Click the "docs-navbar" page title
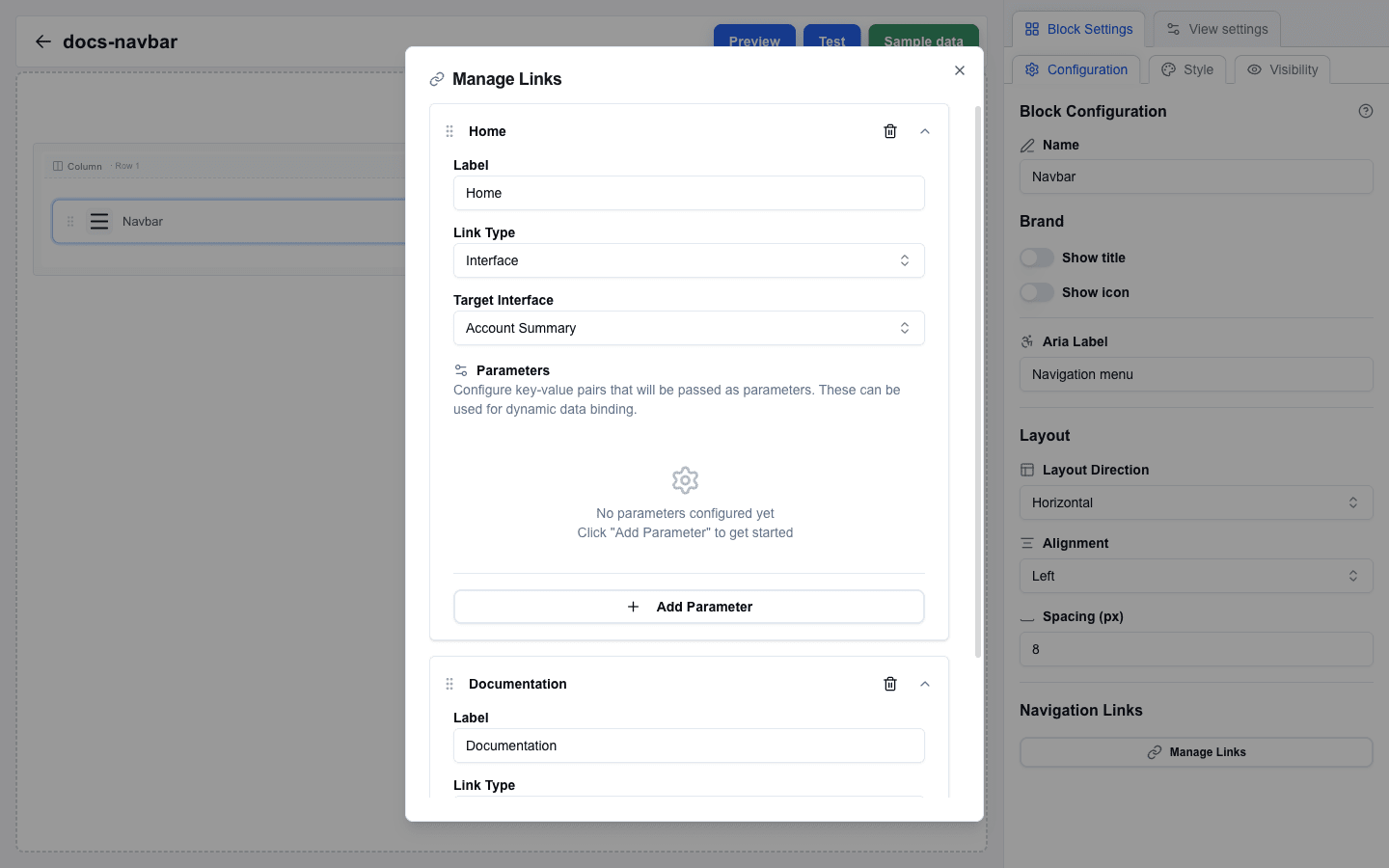This screenshot has height=868, width=1389. pyautogui.click(x=121, y=41)
